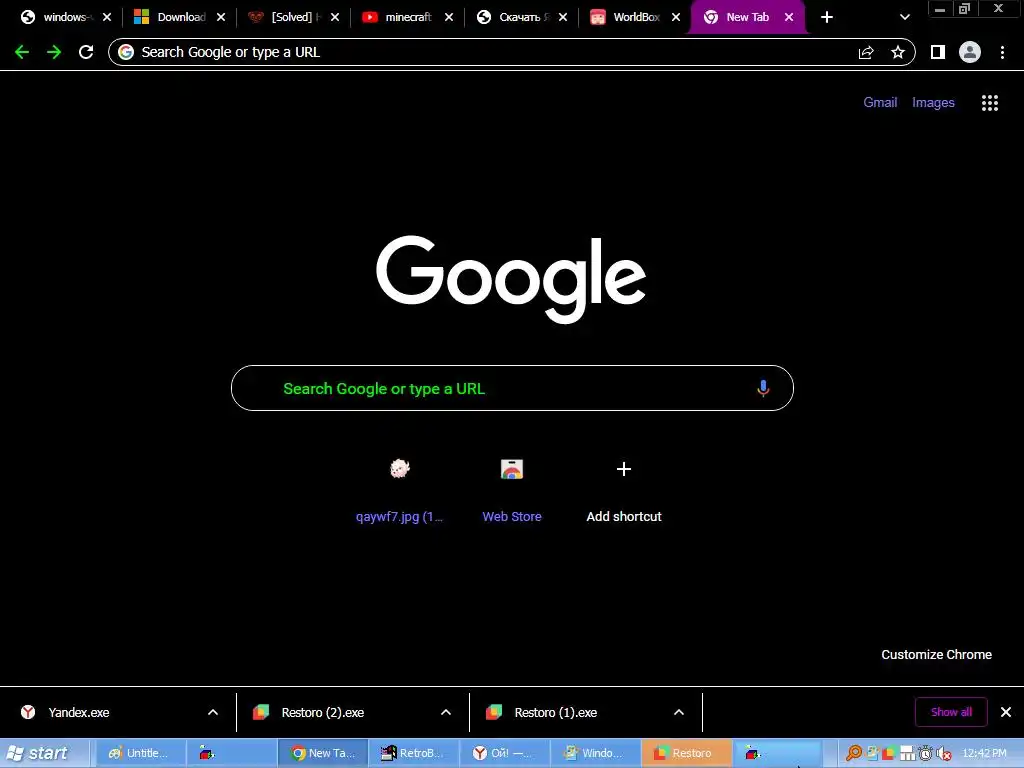Click the Windows start button

coord(44,753)
